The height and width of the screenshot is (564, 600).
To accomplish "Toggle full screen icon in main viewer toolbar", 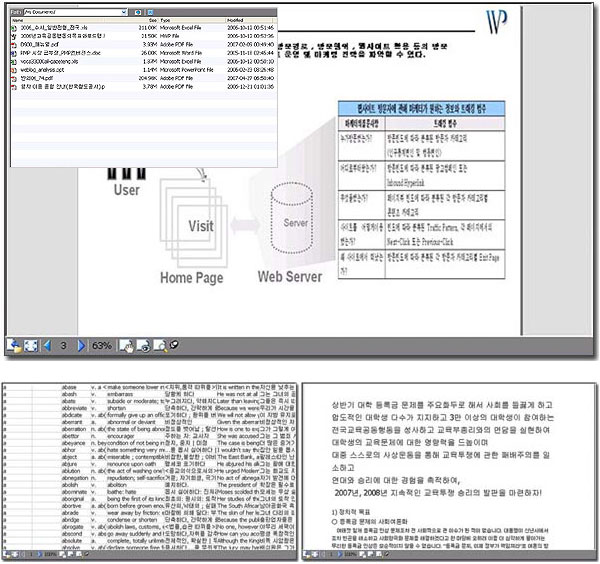I will (x=31, y=346).
